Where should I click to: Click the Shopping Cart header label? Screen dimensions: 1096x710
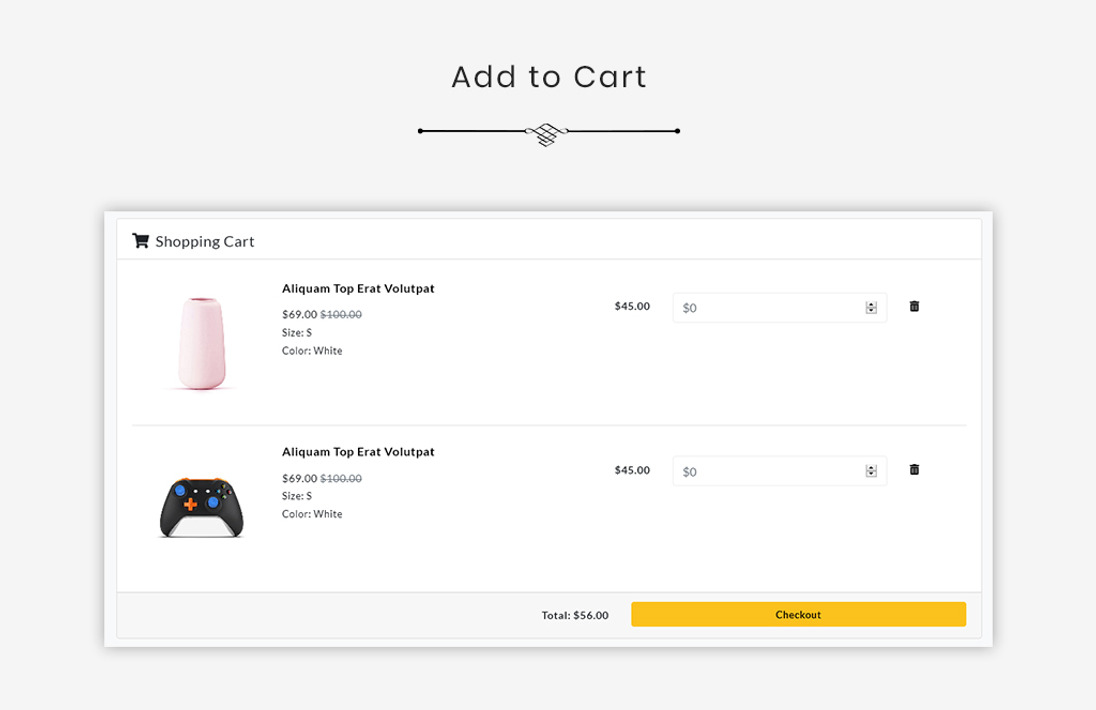click(x=205, y=242)
